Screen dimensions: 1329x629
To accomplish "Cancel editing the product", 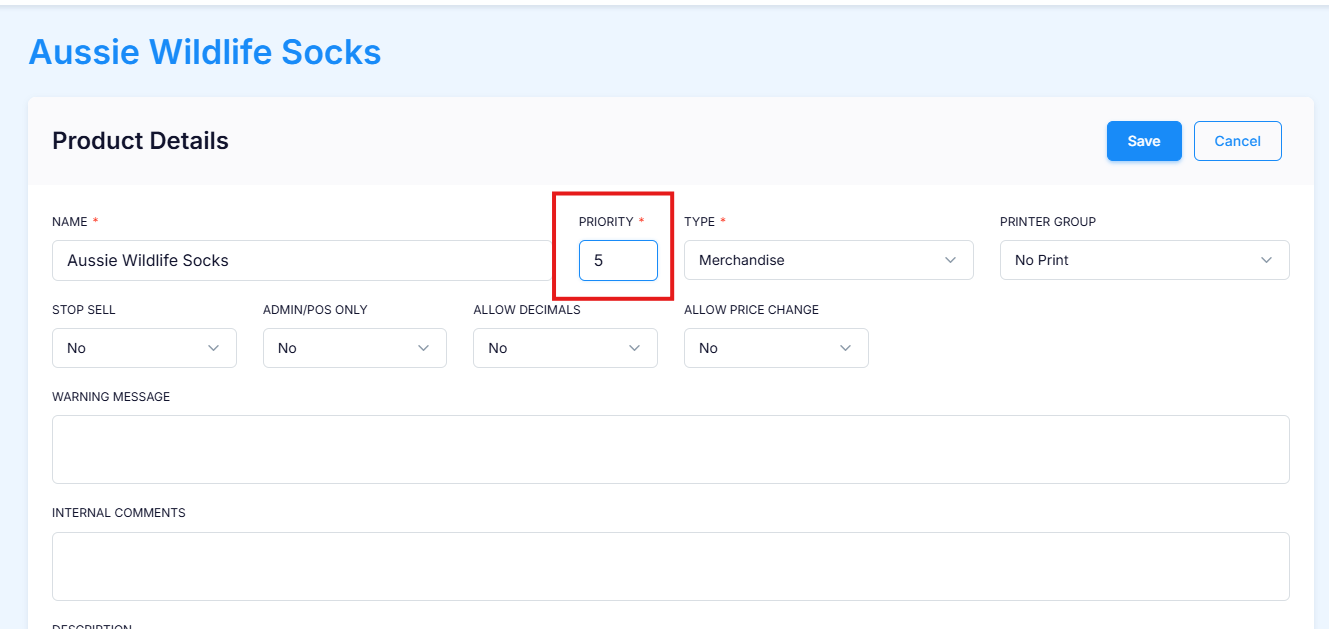I will point(1237,141).
